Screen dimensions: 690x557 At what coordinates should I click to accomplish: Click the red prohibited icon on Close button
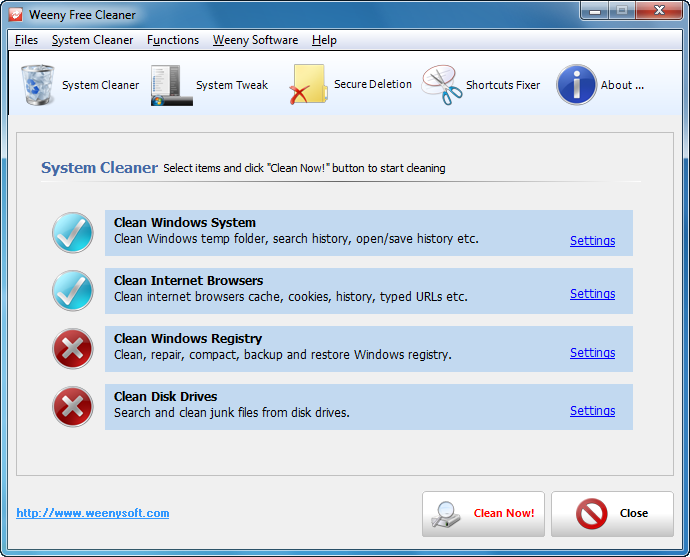[x=591, y=513]
